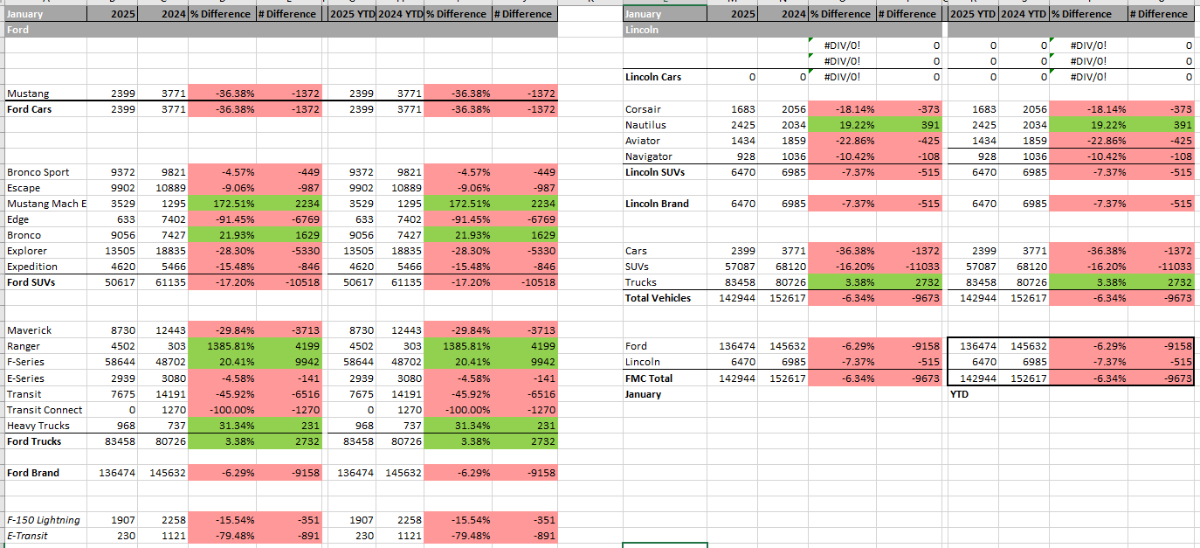This screenshot has height=548, width=1200.
Task: Click the F-150 Lightning italic label
Action: [x=43, y=520]
